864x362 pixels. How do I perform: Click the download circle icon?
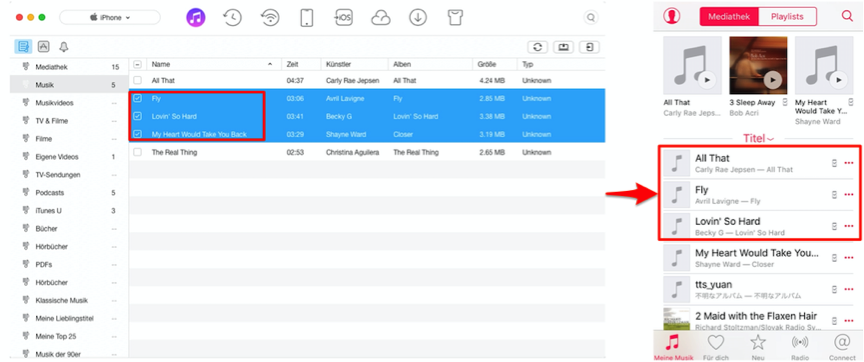(418, 18)
